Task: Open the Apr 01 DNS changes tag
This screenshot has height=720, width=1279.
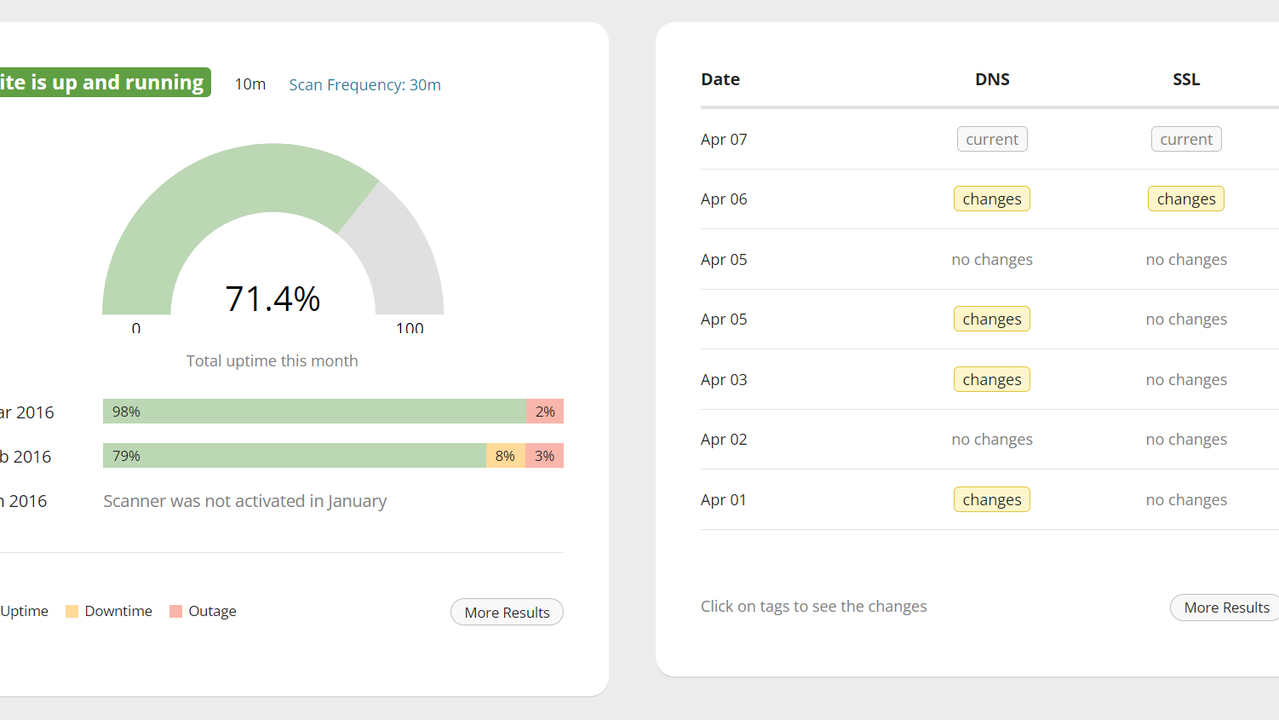Action: (991, 499)
